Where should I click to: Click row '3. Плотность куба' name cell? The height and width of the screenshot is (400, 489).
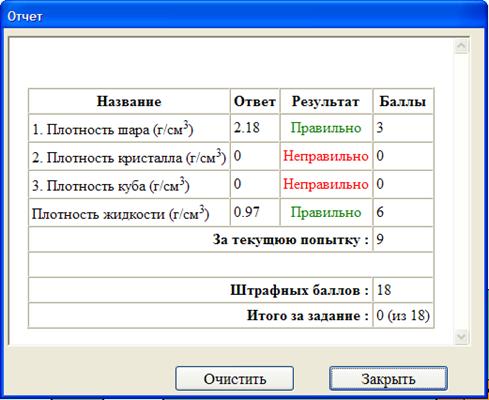coord(129,185)
